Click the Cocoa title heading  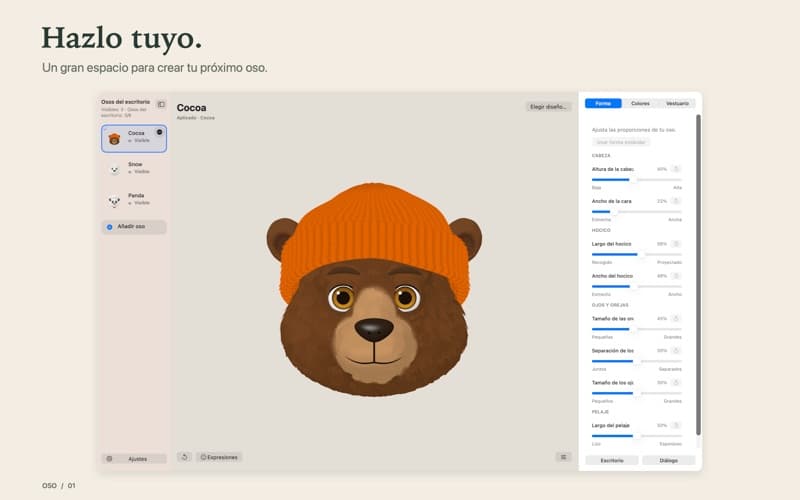pyautogui.click(x=191, y=108)
